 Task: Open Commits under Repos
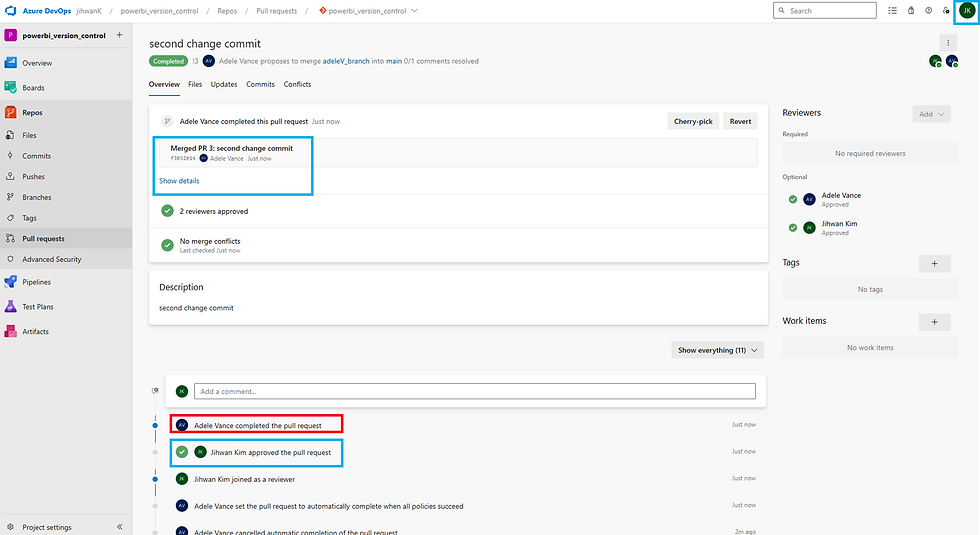coord(36,156)
